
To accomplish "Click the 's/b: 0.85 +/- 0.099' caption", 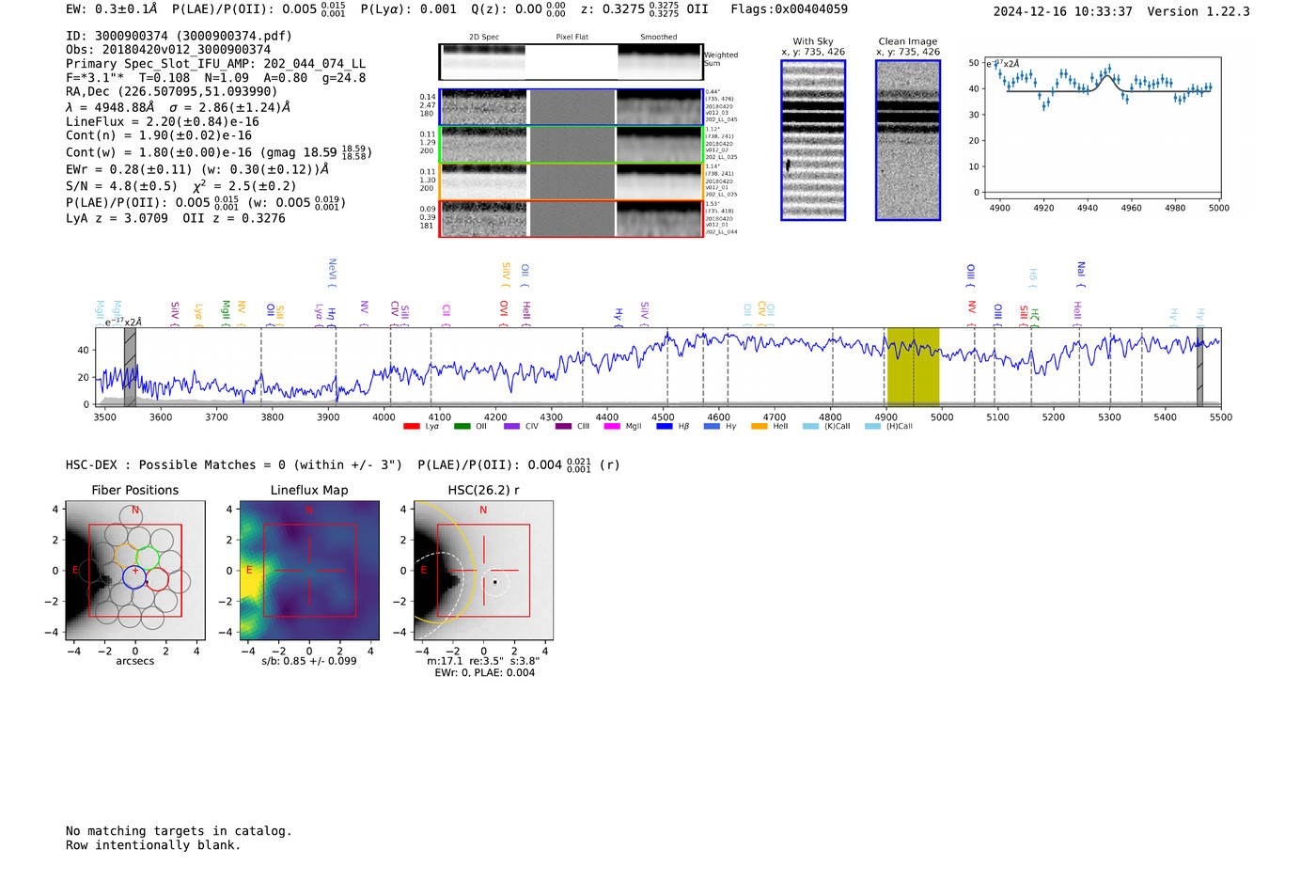I will [x=309, y=661].
